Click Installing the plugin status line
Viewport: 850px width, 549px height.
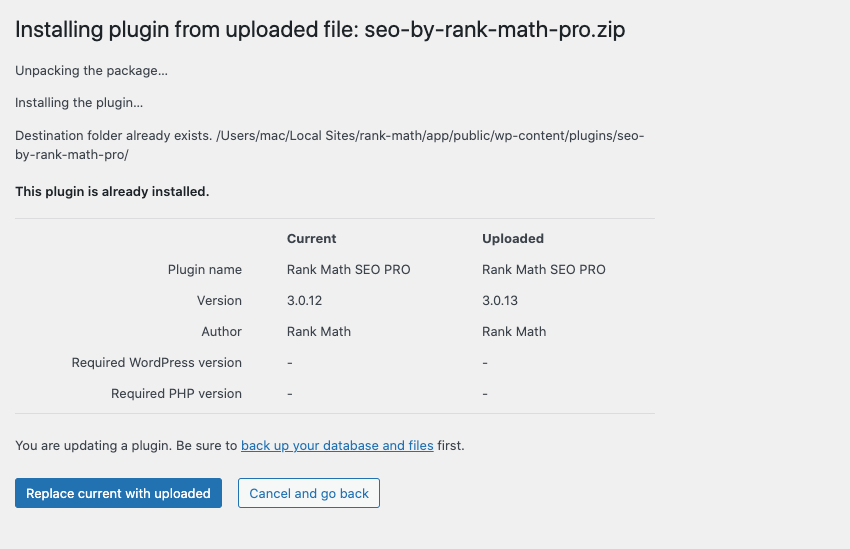(x=79, y=103)
